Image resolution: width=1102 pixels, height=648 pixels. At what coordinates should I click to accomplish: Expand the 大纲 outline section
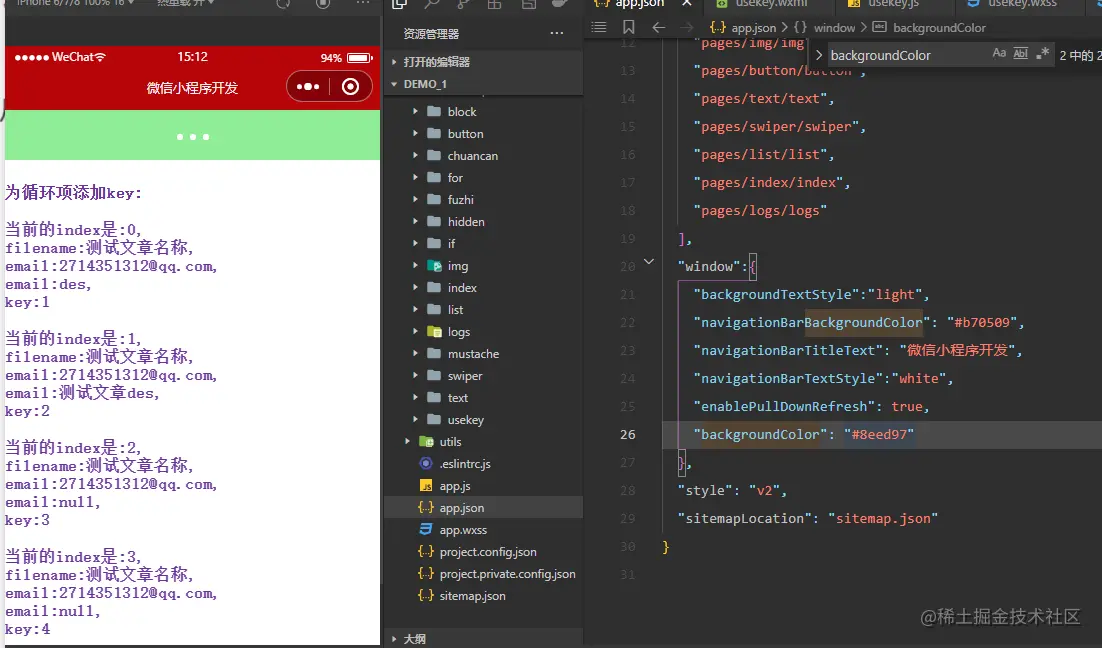click(394, 639)
